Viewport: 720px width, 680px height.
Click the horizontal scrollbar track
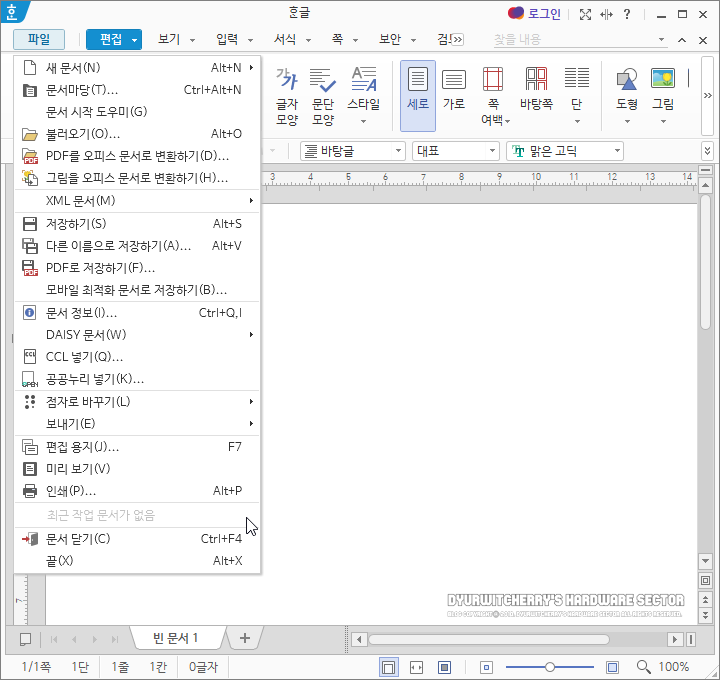point(517,639)
